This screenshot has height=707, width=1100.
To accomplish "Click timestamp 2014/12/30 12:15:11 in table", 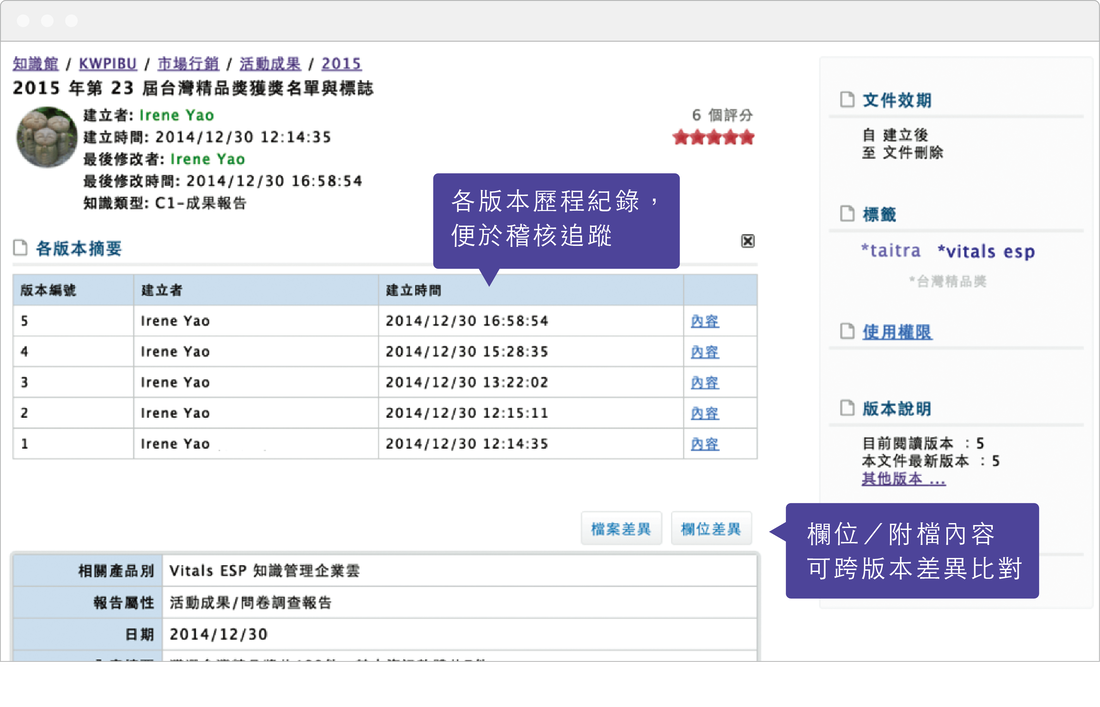I will pyautogui.click(x=467, y=413).
